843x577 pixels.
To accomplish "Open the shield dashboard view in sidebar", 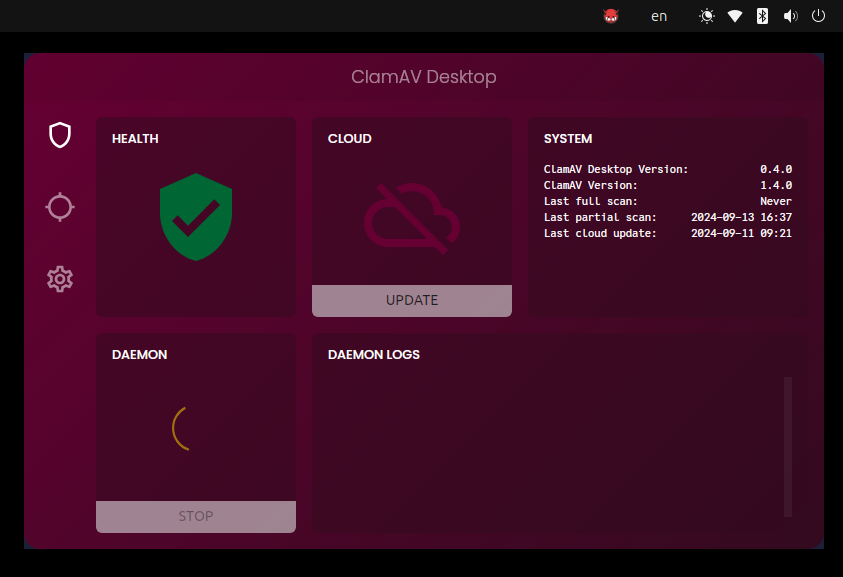I will pyautogui.click(x=60, y=135).
